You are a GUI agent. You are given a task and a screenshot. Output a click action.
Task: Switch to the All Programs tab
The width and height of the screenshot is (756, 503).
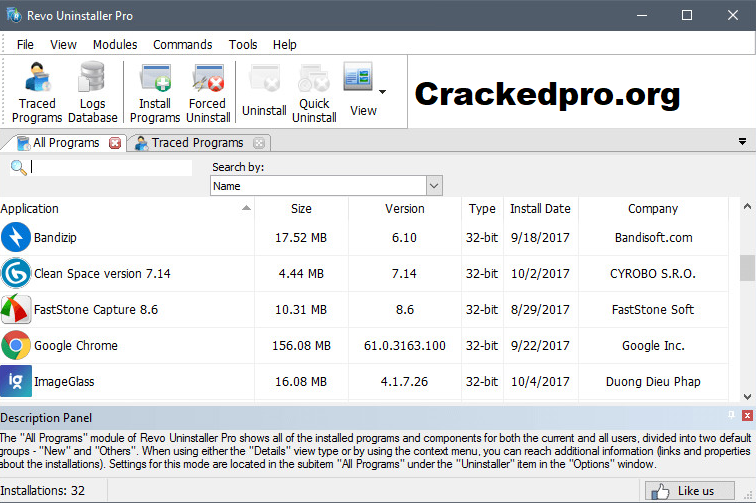point(66,143)
